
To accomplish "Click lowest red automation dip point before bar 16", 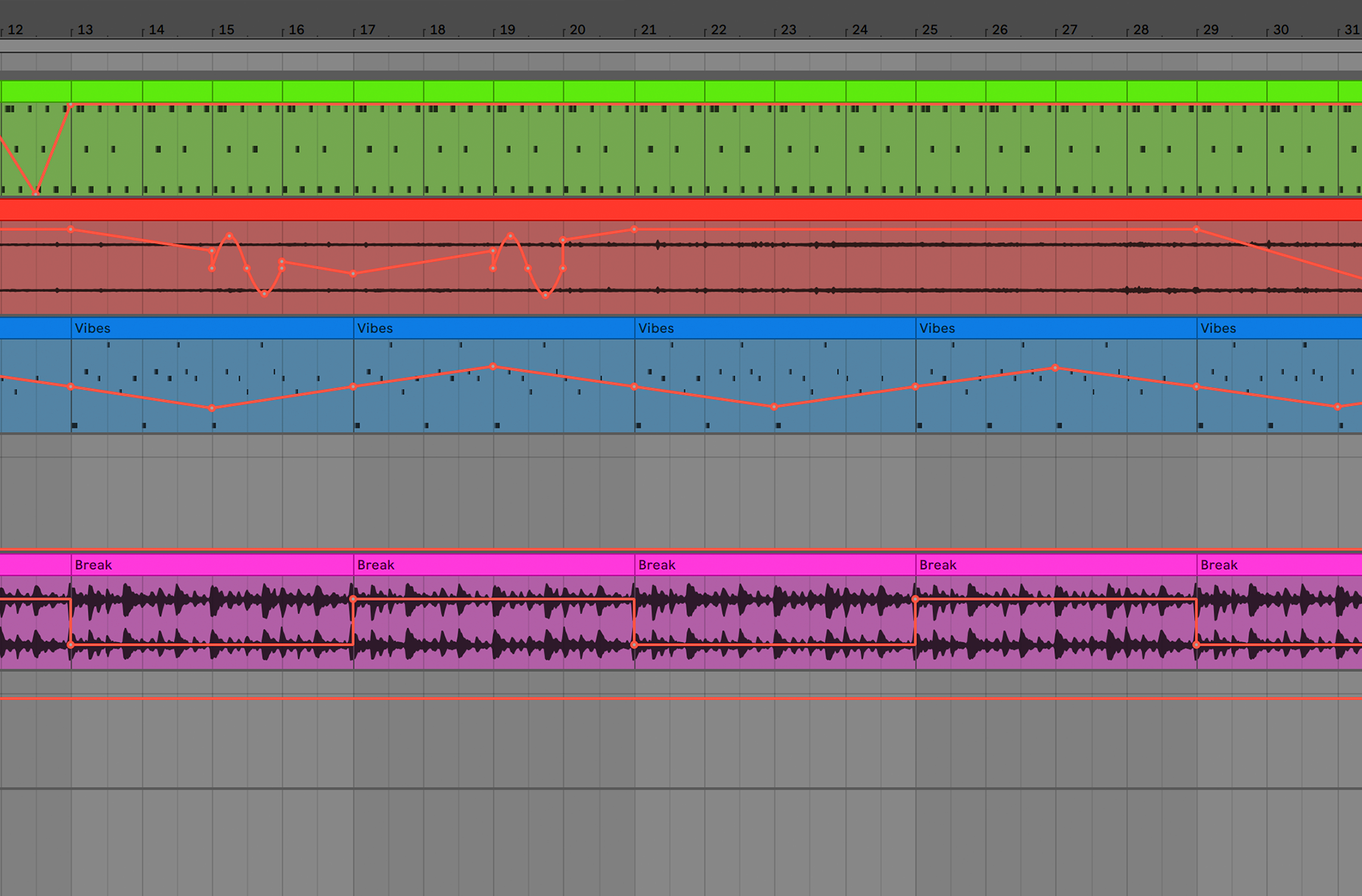I will [x=264, y=294].
